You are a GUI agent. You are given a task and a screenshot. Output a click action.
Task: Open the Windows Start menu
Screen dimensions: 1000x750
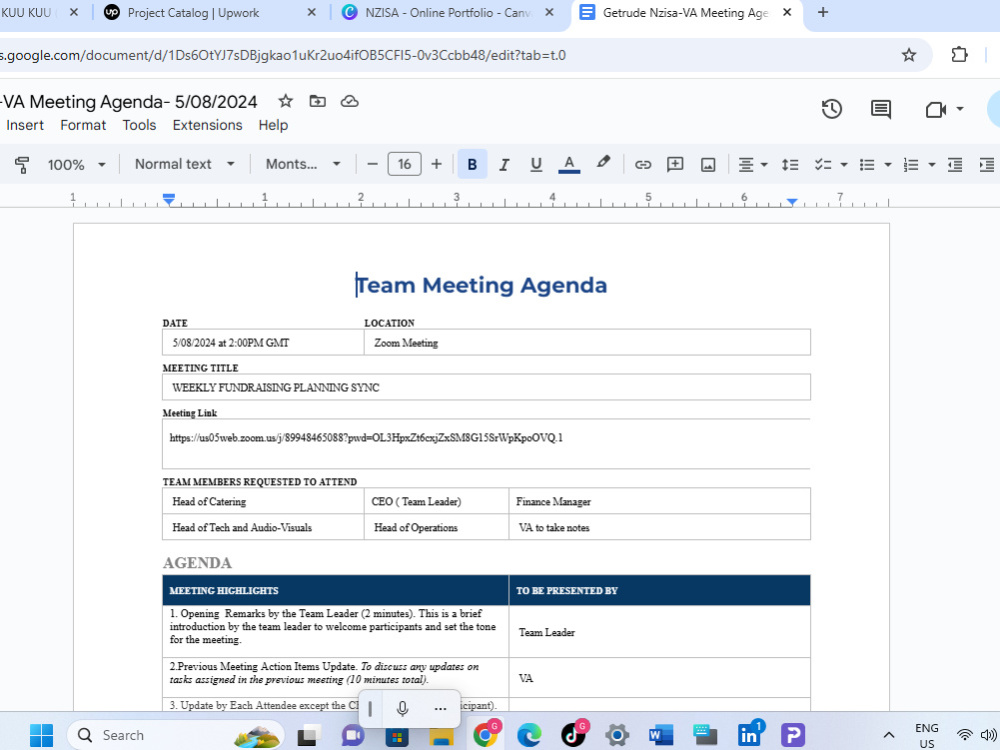(41, 735)
